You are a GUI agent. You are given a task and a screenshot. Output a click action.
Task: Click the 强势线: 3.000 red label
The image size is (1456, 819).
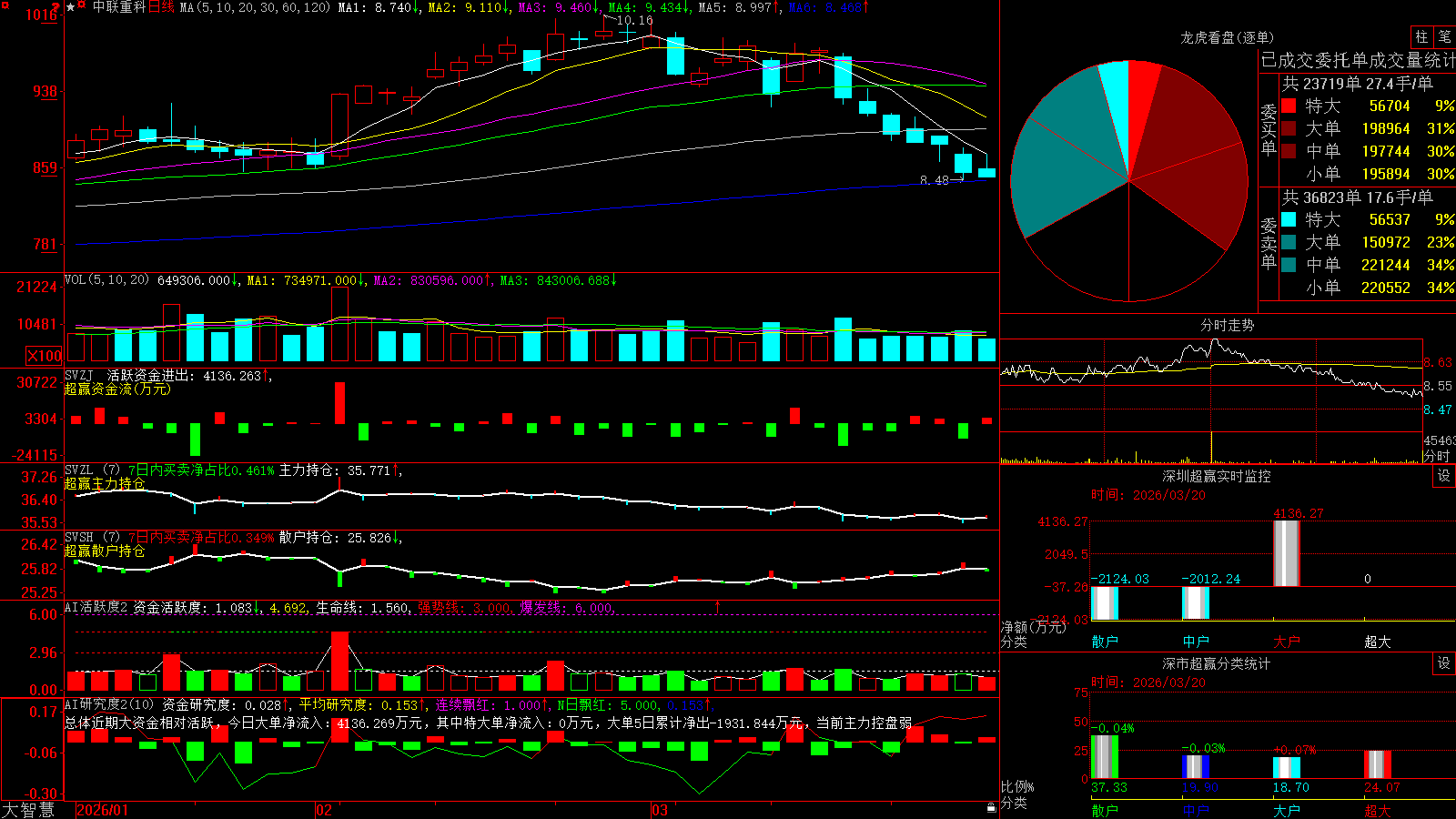[465, 608]
